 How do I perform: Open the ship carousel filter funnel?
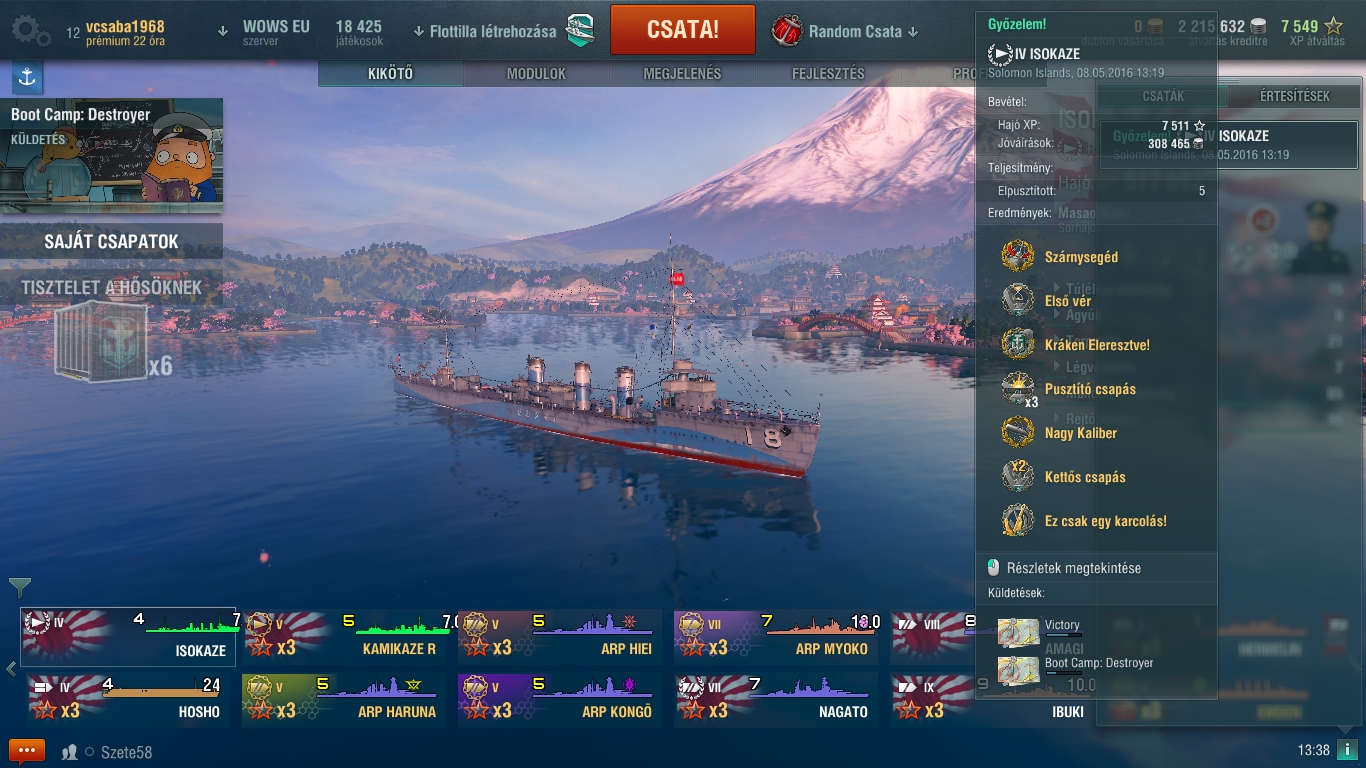(20, 587)
